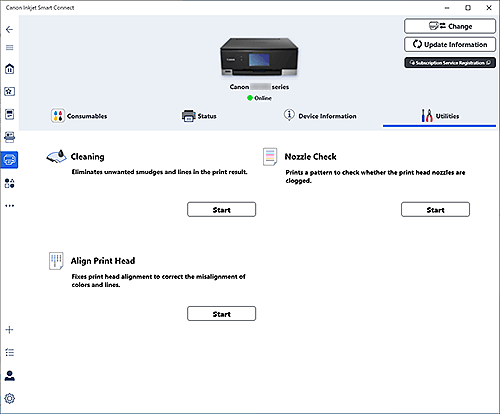Open the hamburger navigation menu
This screenshot has height=414, width=500.
click(9, 48)
